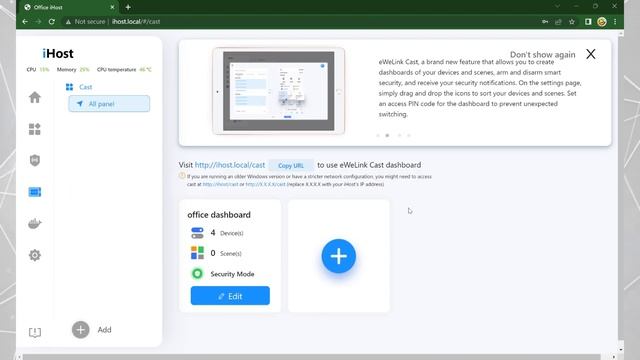Open the Docker whale icon in sidebar
The image size is (640, 360).
coord(35,223)
